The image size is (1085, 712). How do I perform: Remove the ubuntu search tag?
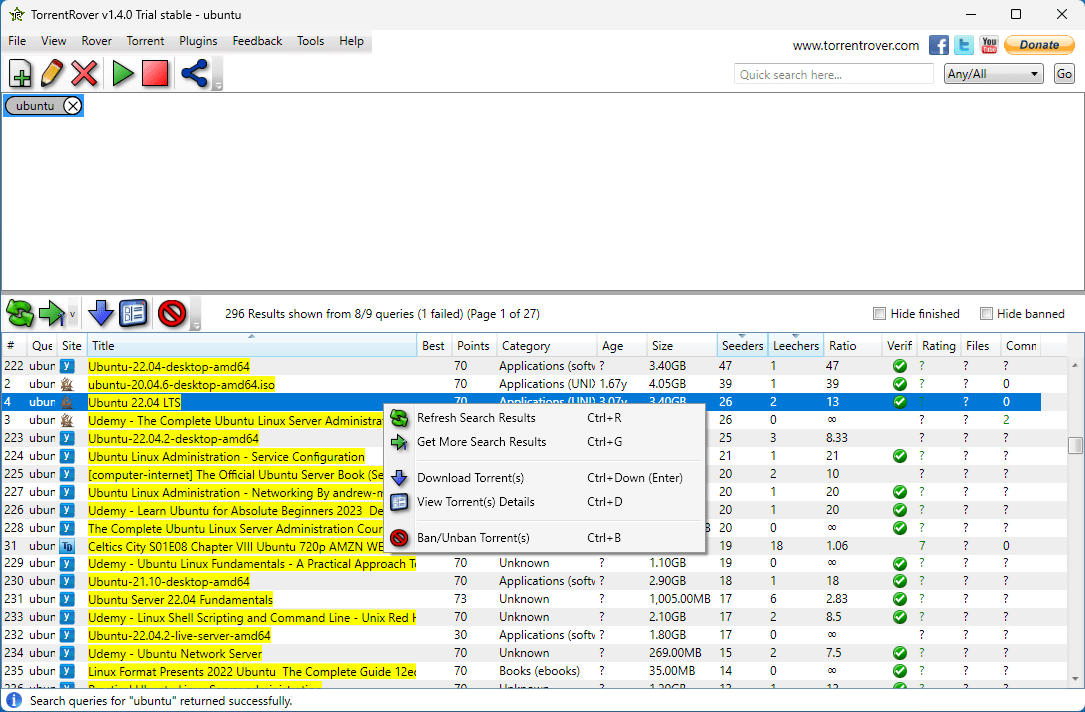point(72,106)
